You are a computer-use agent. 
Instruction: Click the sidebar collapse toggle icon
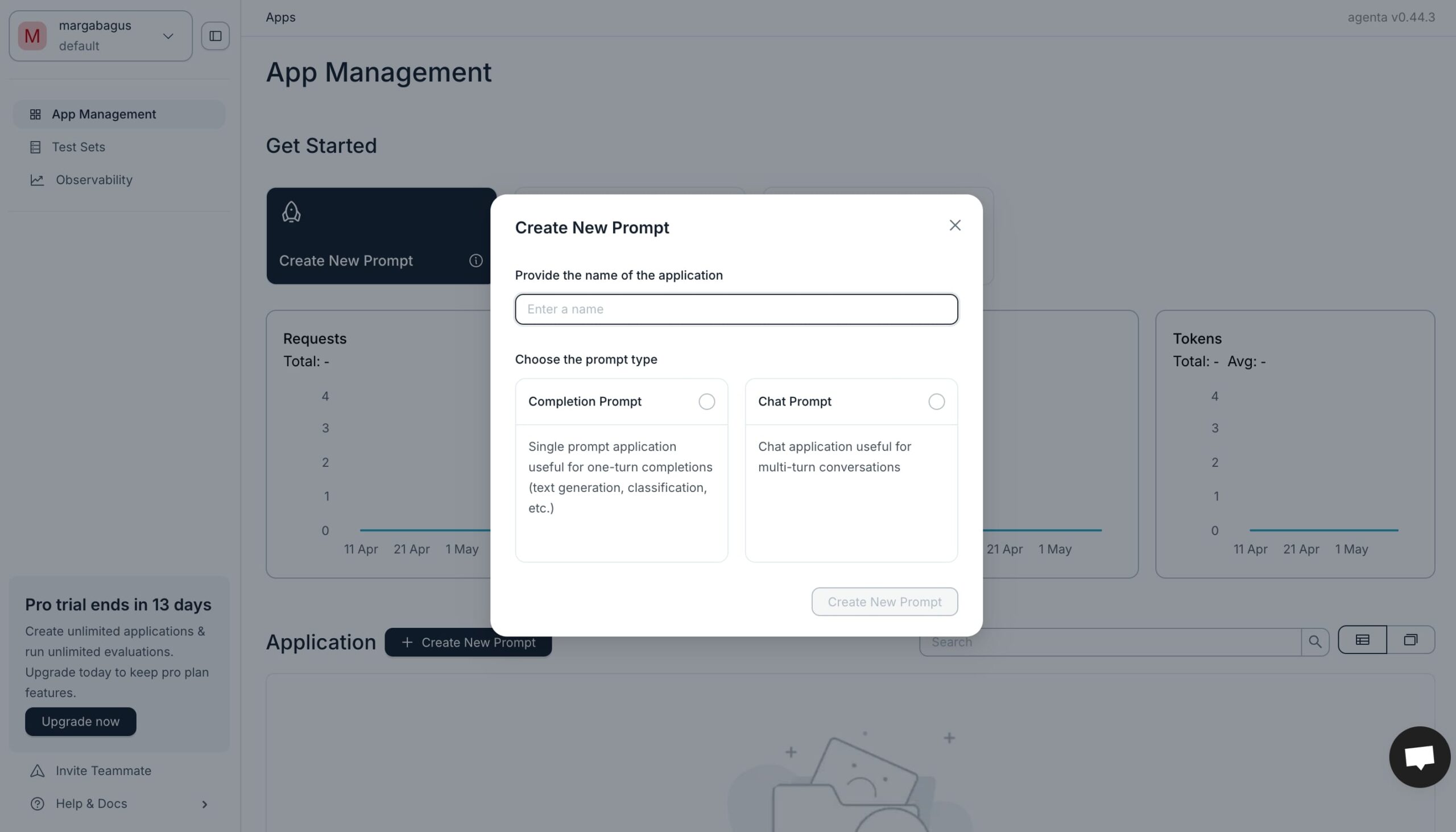click(215, 36)
